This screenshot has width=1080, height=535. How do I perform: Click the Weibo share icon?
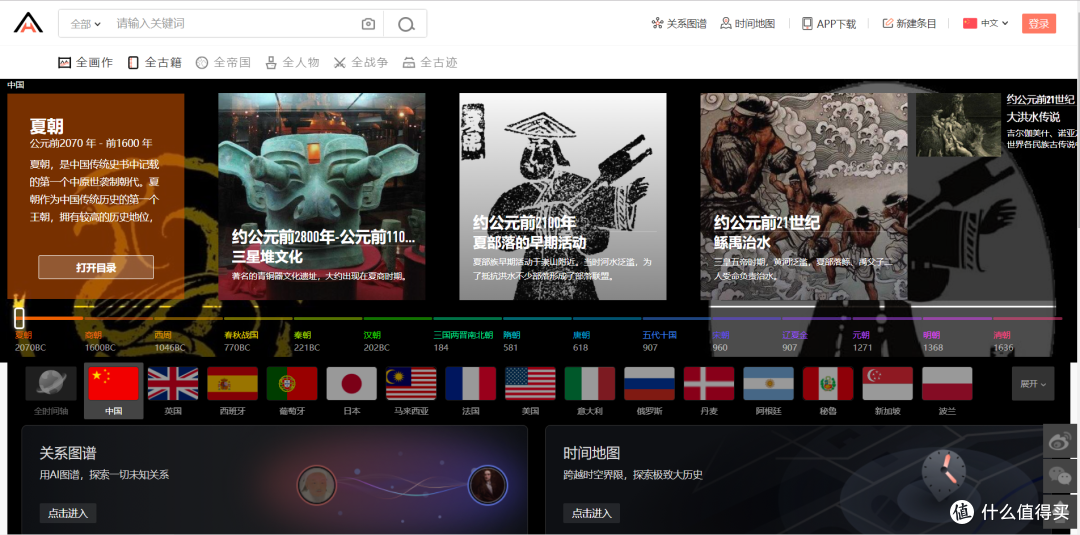[1061, 441]
